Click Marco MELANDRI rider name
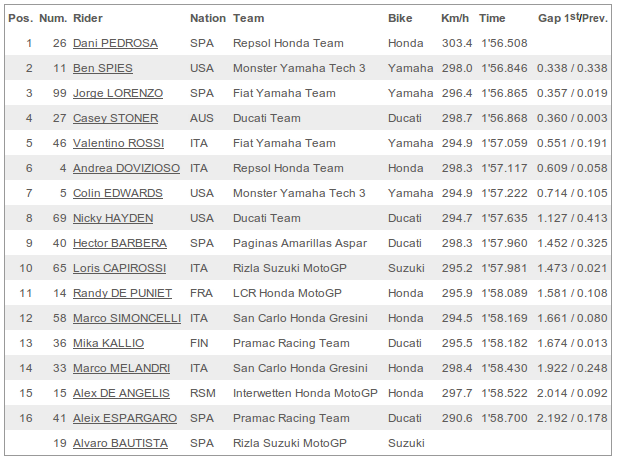Image resolution: width=618 pixels, height=461 pixels. click(x=121, y=368)
